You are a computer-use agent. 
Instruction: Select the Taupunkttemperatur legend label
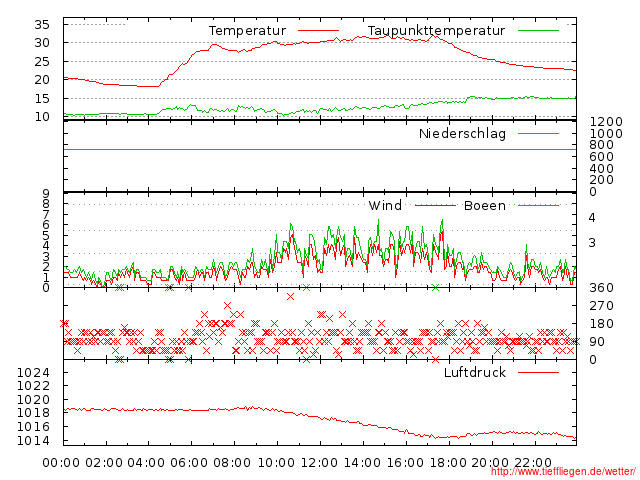[x=436, y=31]
